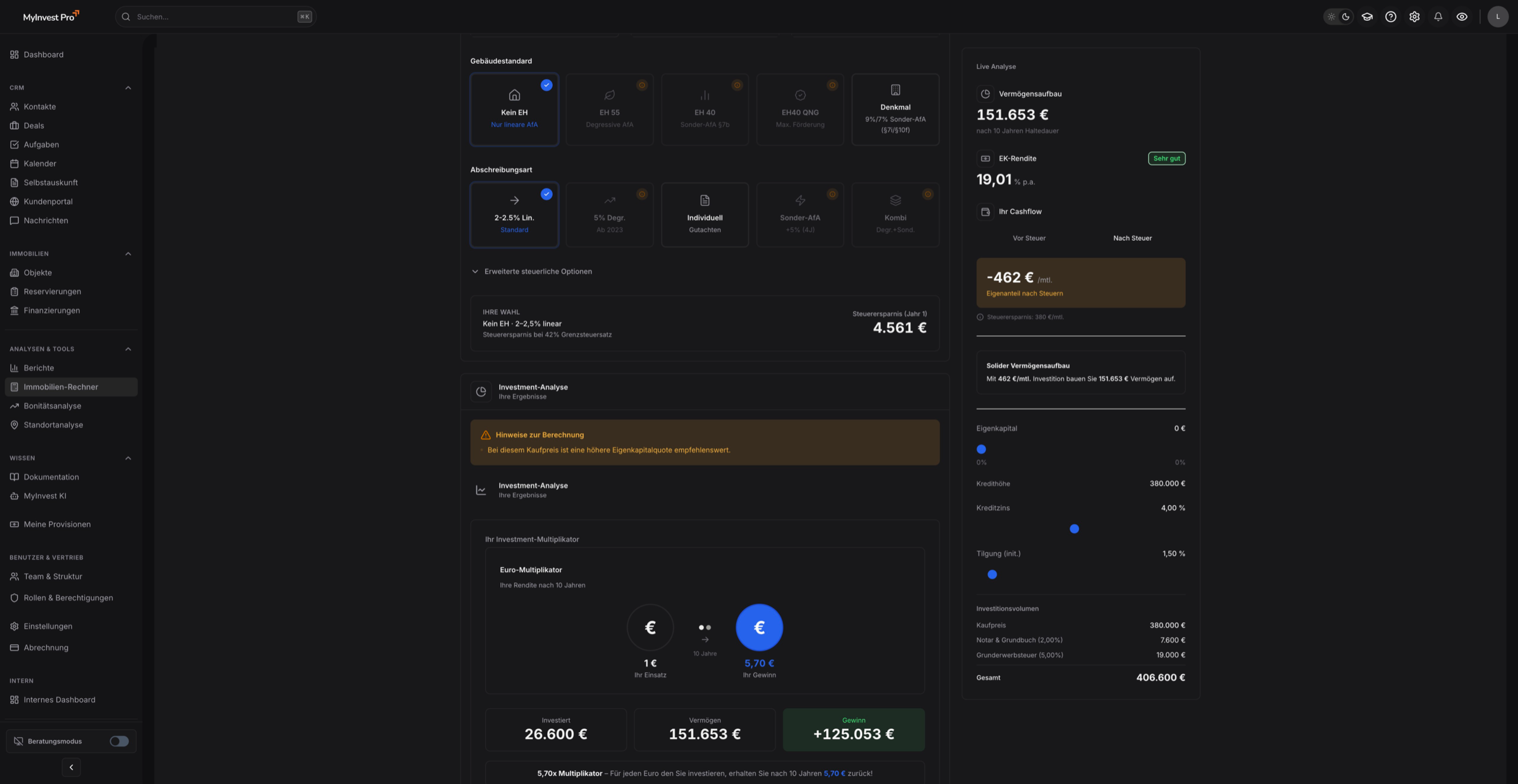Switch to Vor Steuer cashflow tab
The height and width of the screenshot is (784, 1518).
(1028, 238)
